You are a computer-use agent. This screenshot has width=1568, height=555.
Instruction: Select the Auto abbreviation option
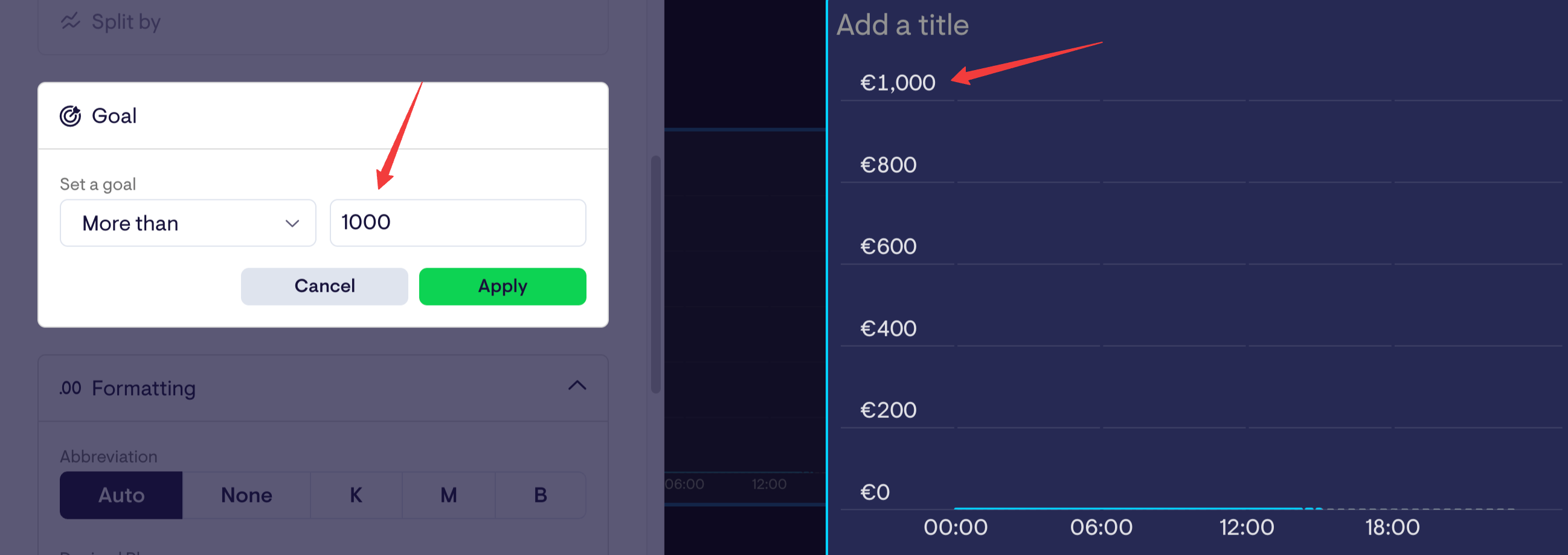(x=121, y=495)
